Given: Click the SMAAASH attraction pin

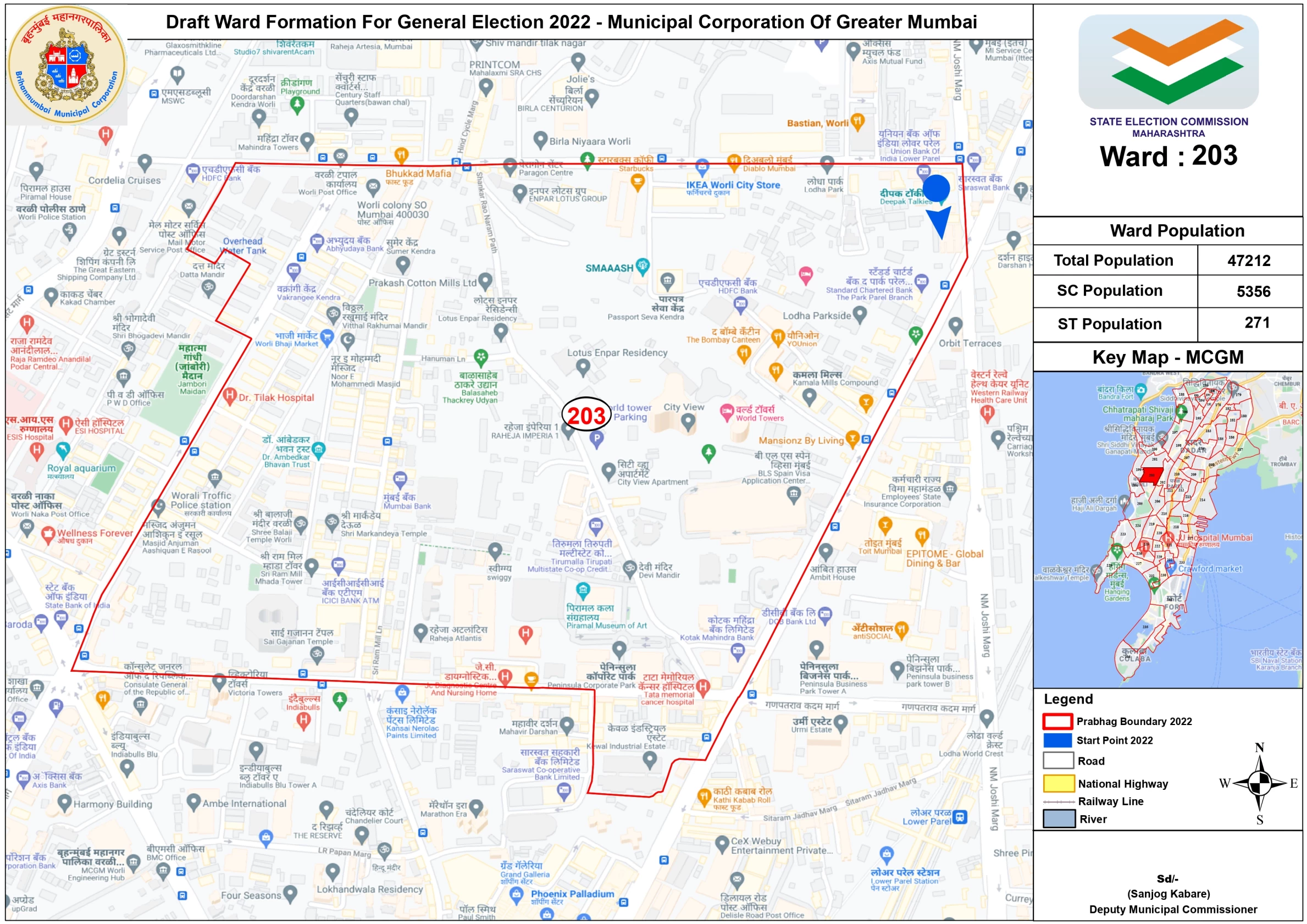Looking at the screenshot, I should coord(643,265).
